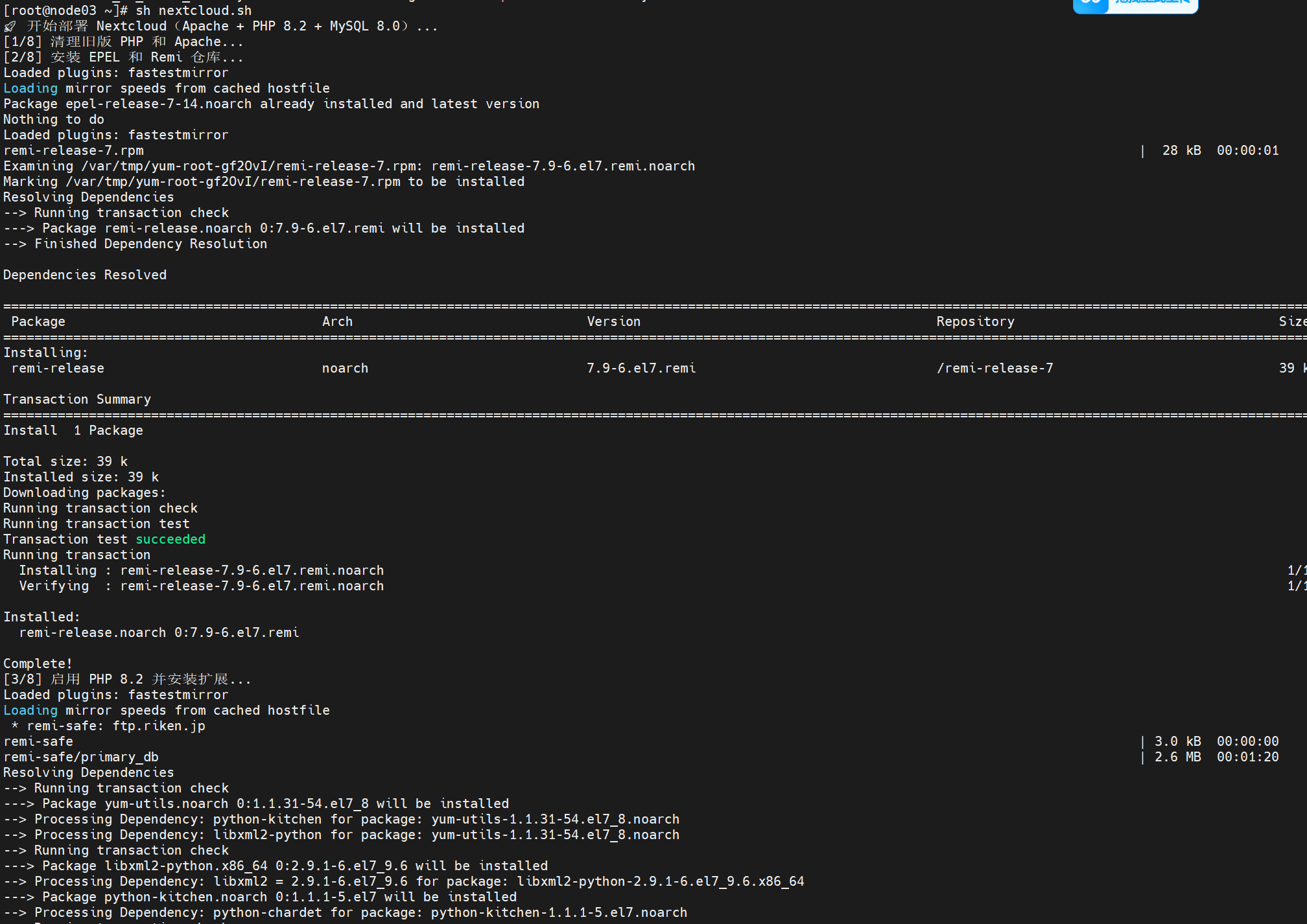
Task: Click the "00:01:20" download time
Action: point(1247,757)
